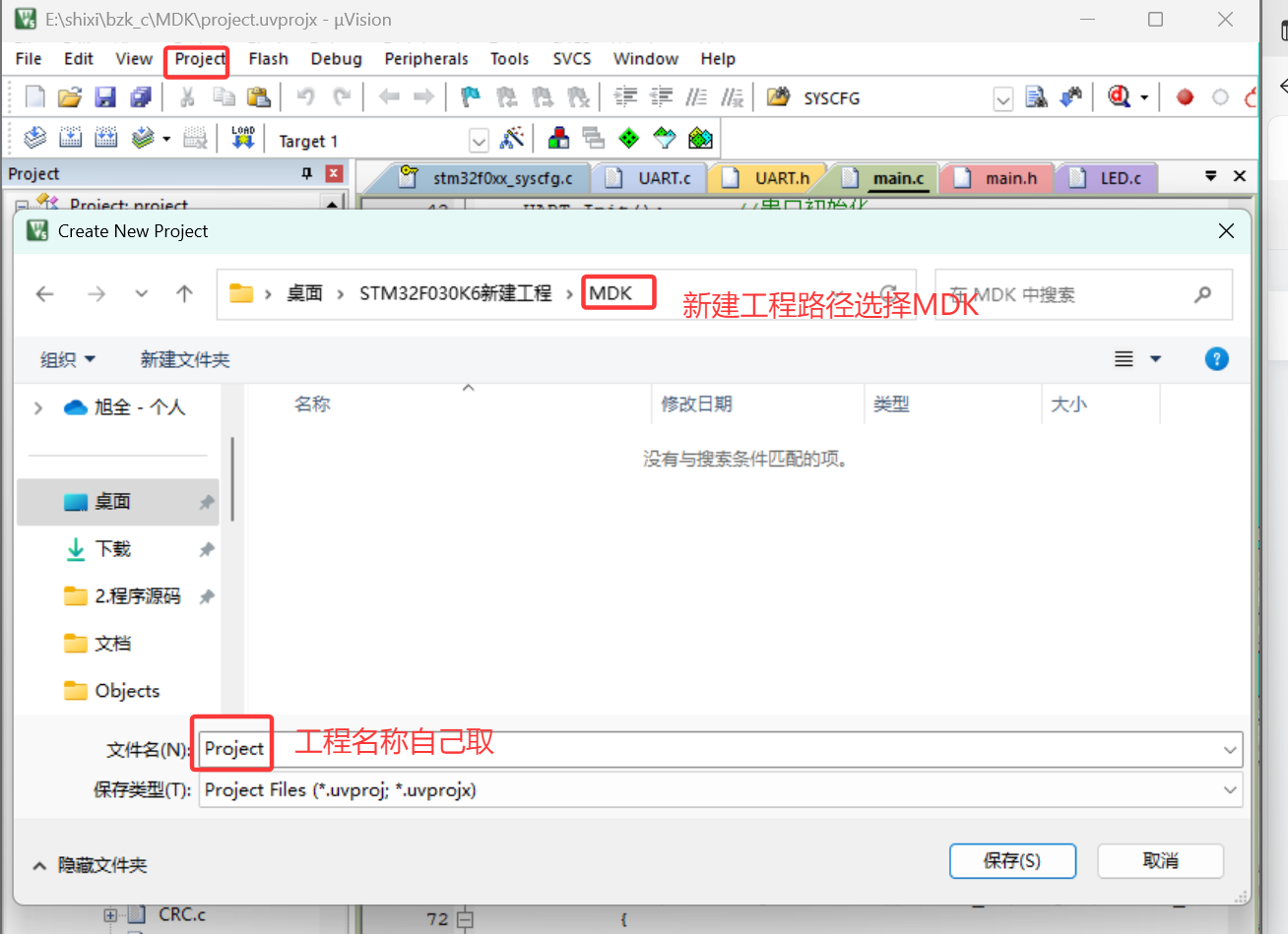Image resolution: width=1288 pixels, height=934 pixels.
Task: Click the Indent selection icon
Action: click(x=625, y=96)
